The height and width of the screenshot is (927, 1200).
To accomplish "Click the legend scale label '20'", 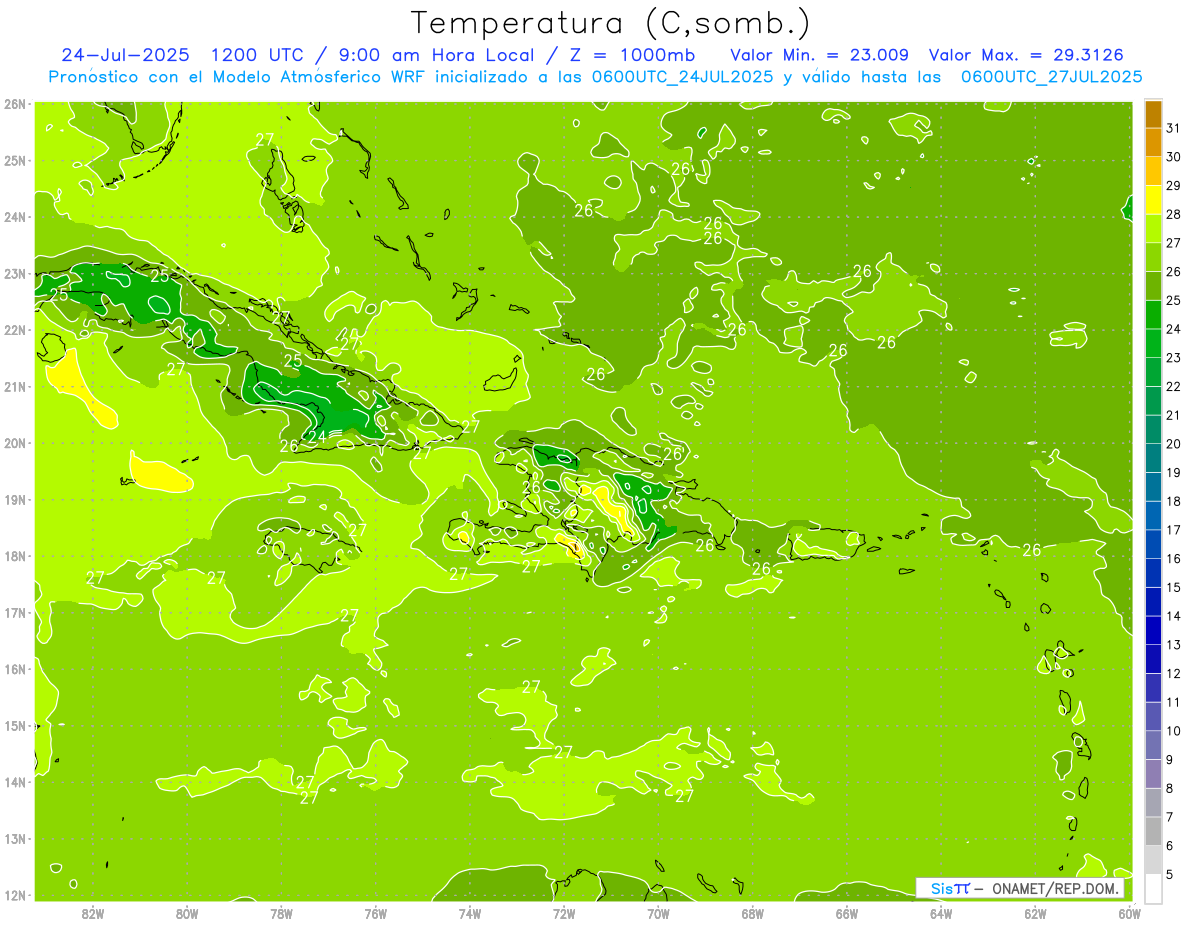I will coord(1174,444).
